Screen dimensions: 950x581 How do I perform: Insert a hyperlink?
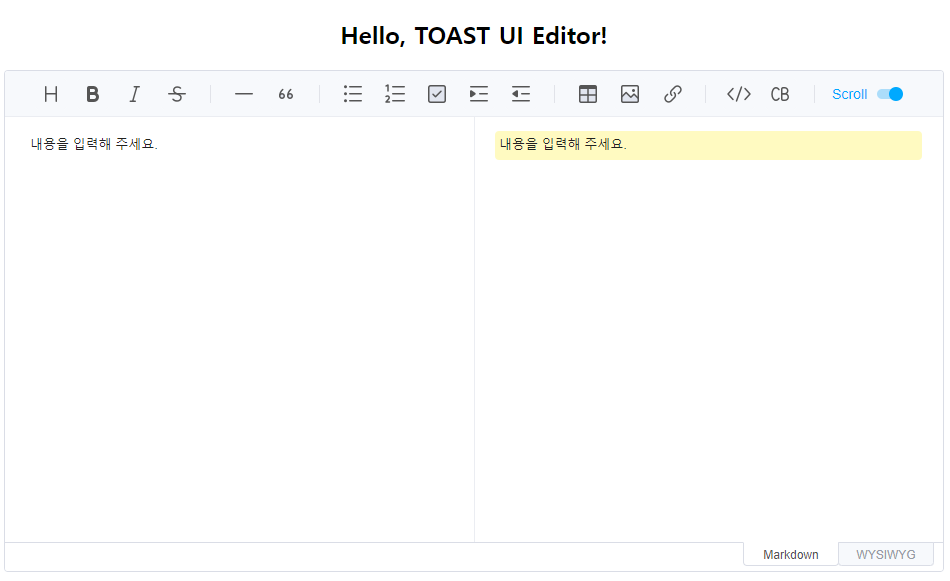673,94
